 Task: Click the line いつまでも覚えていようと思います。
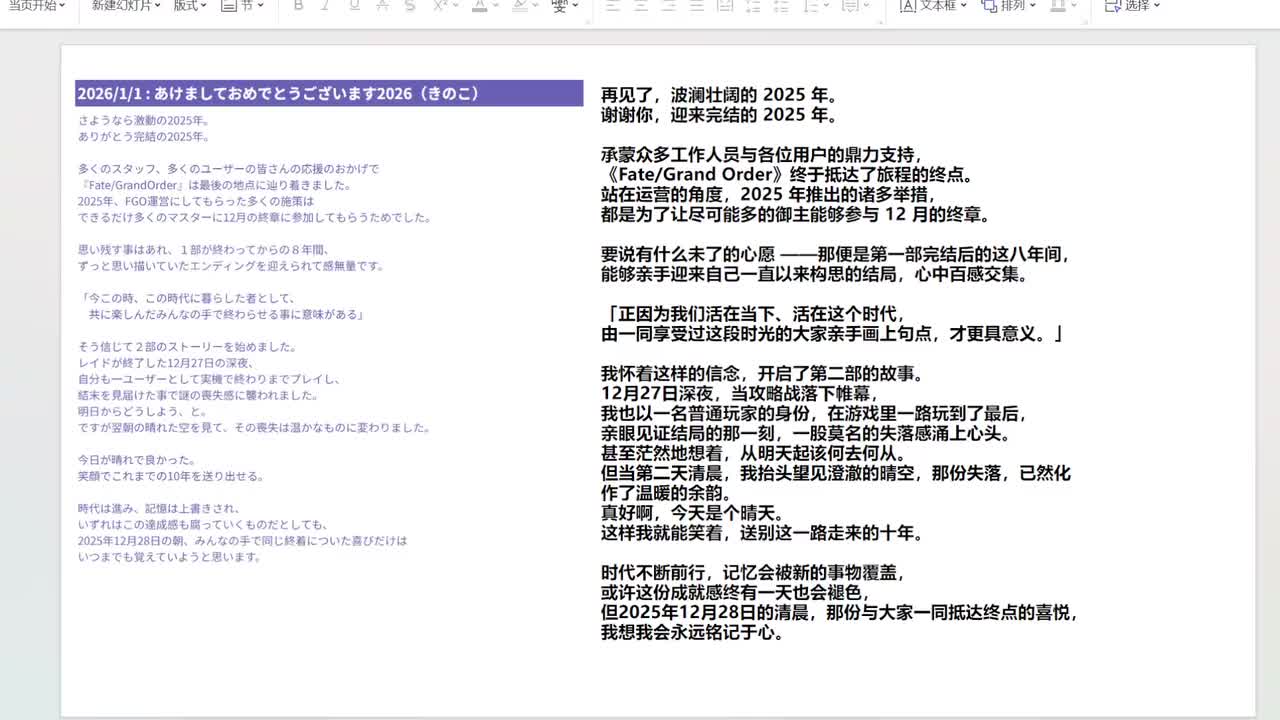[x=170, y=557]
